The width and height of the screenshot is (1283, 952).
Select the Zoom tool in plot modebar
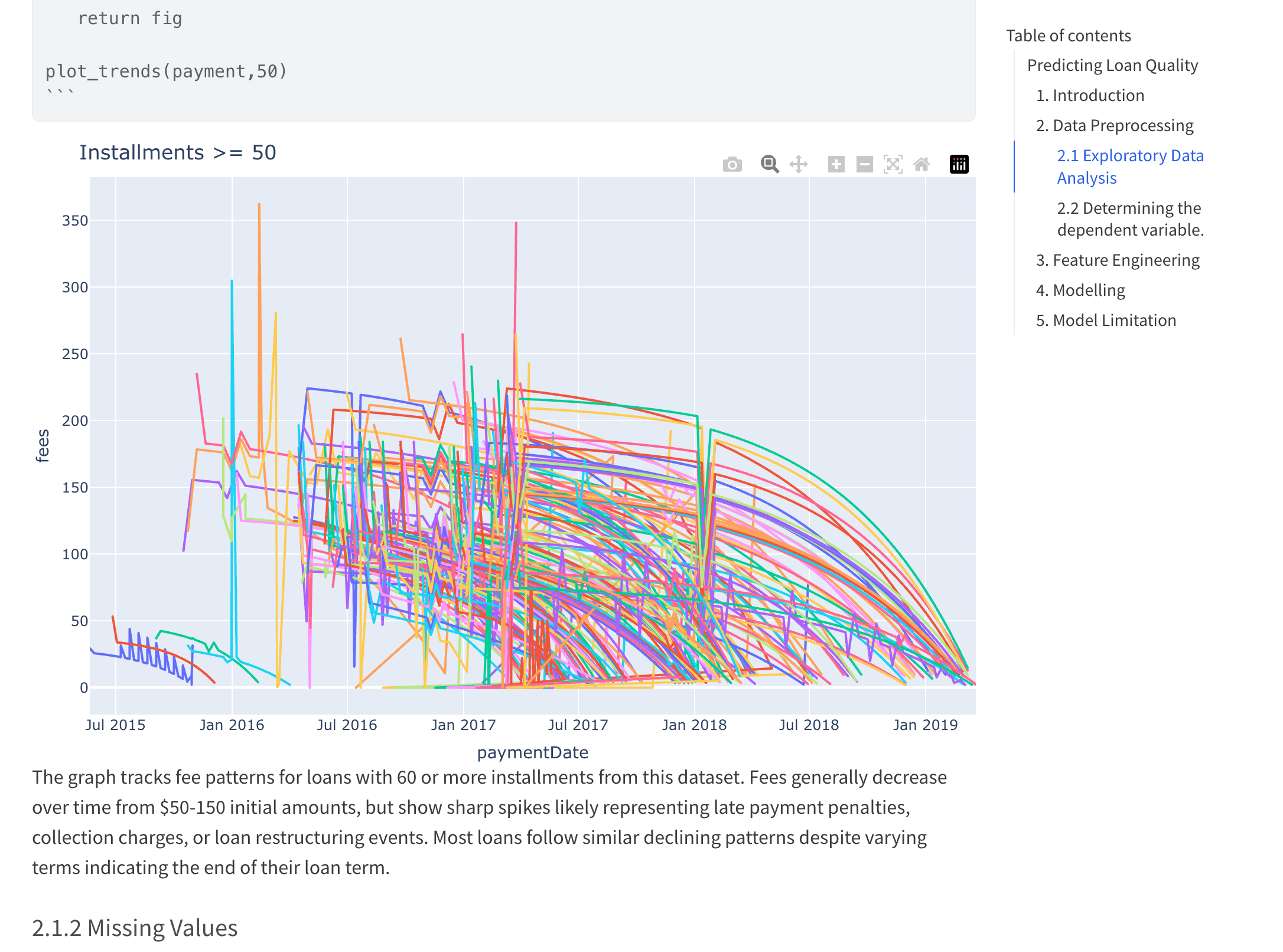point(770,164)
